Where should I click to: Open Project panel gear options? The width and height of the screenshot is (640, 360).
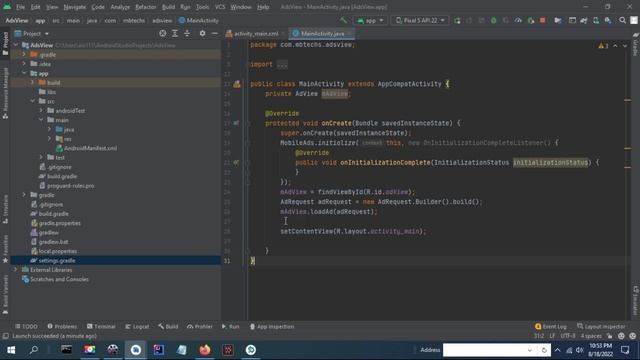tap(202, 33)
